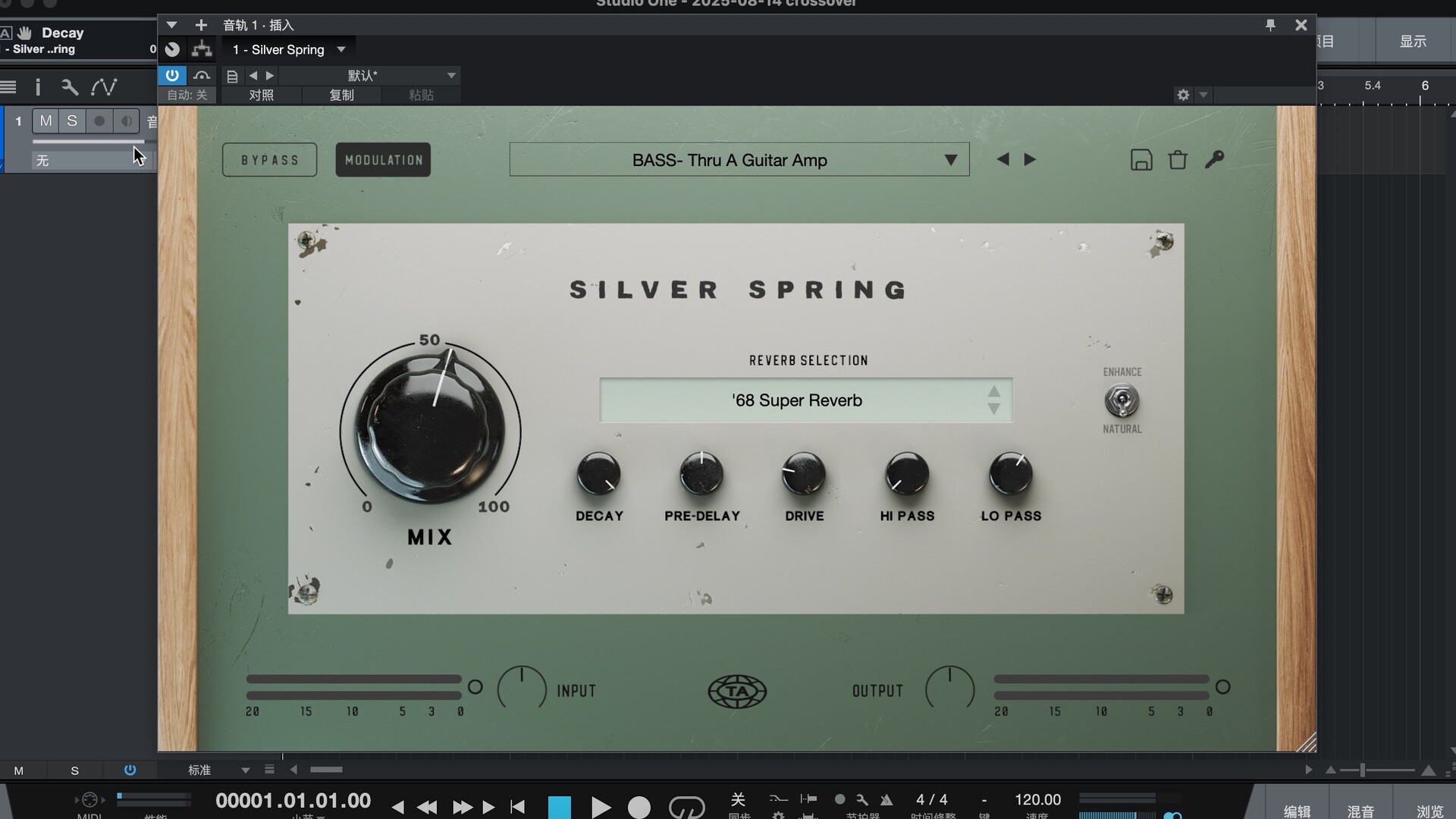Click the OUTPUT gain knob
This screenshot has height=819, width=1456.
(949, 689)
